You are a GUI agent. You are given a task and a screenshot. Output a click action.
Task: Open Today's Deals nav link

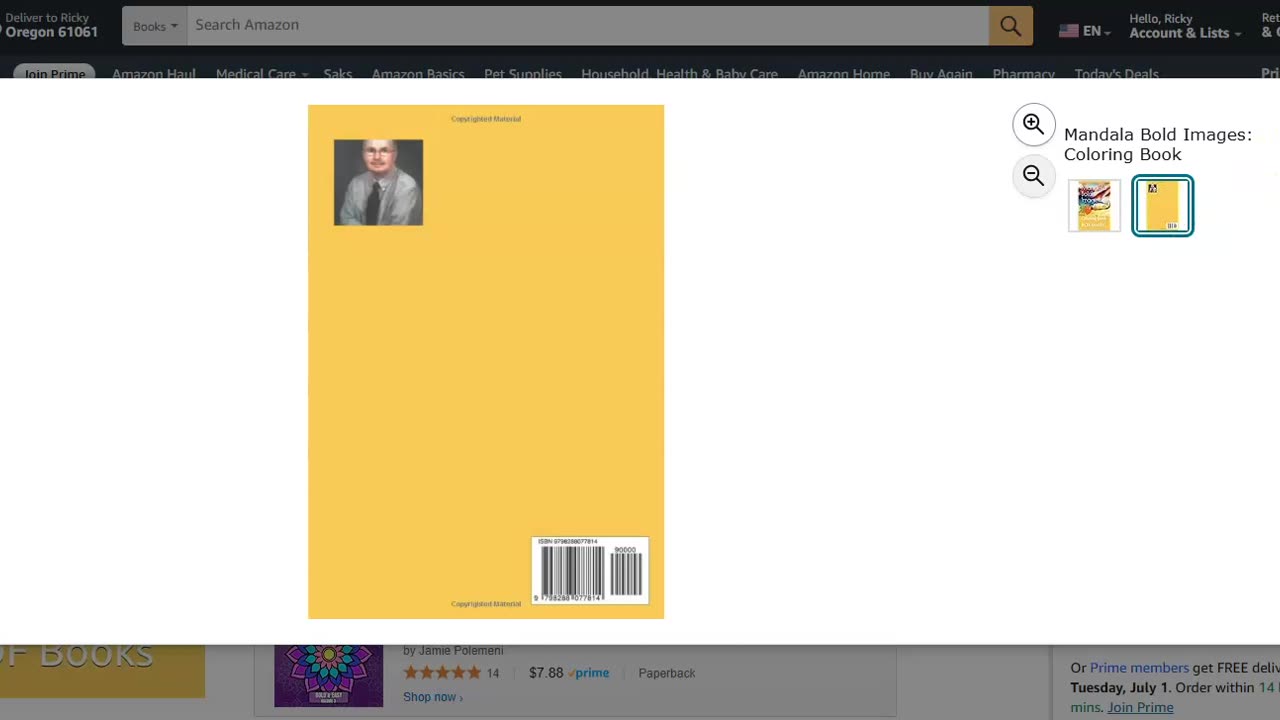1116,74
